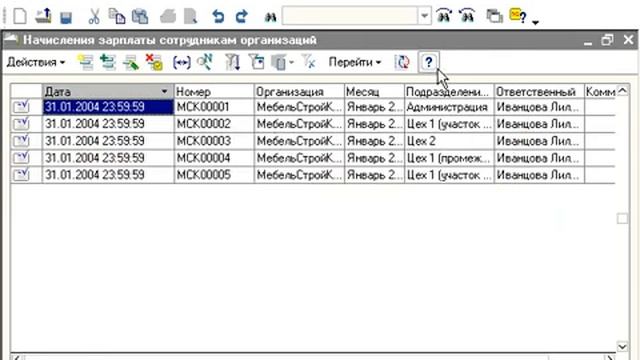Open toolbar options arrow at far right

[x=536, y=22]
